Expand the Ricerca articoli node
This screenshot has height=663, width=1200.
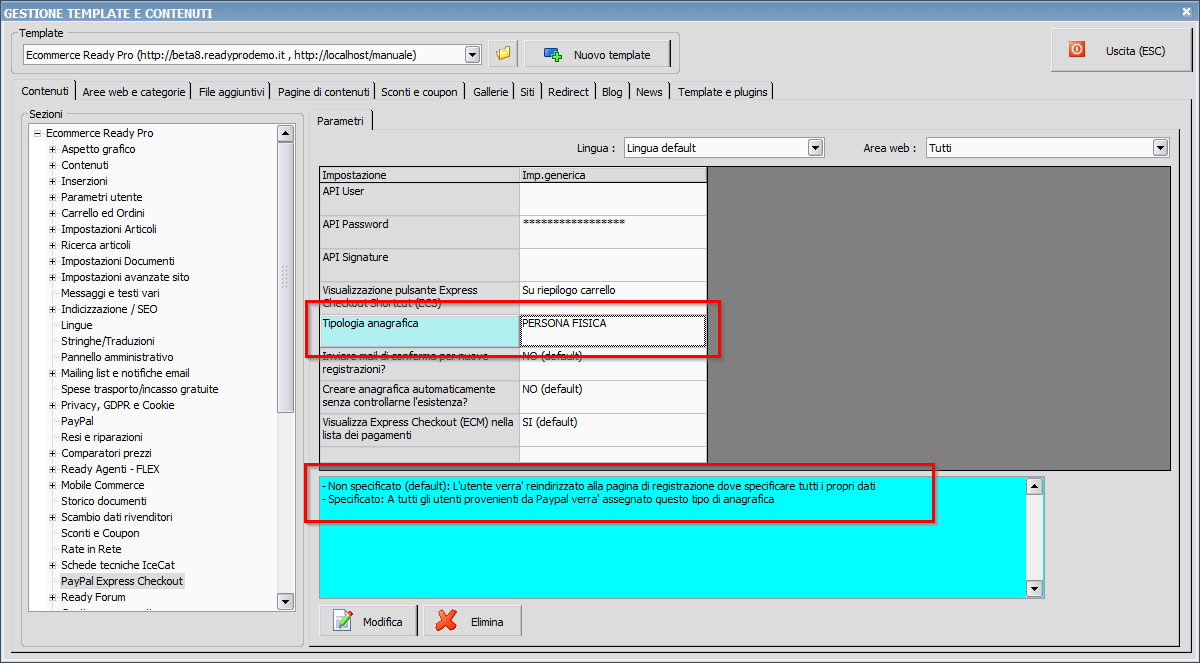(x=53, y=245)
